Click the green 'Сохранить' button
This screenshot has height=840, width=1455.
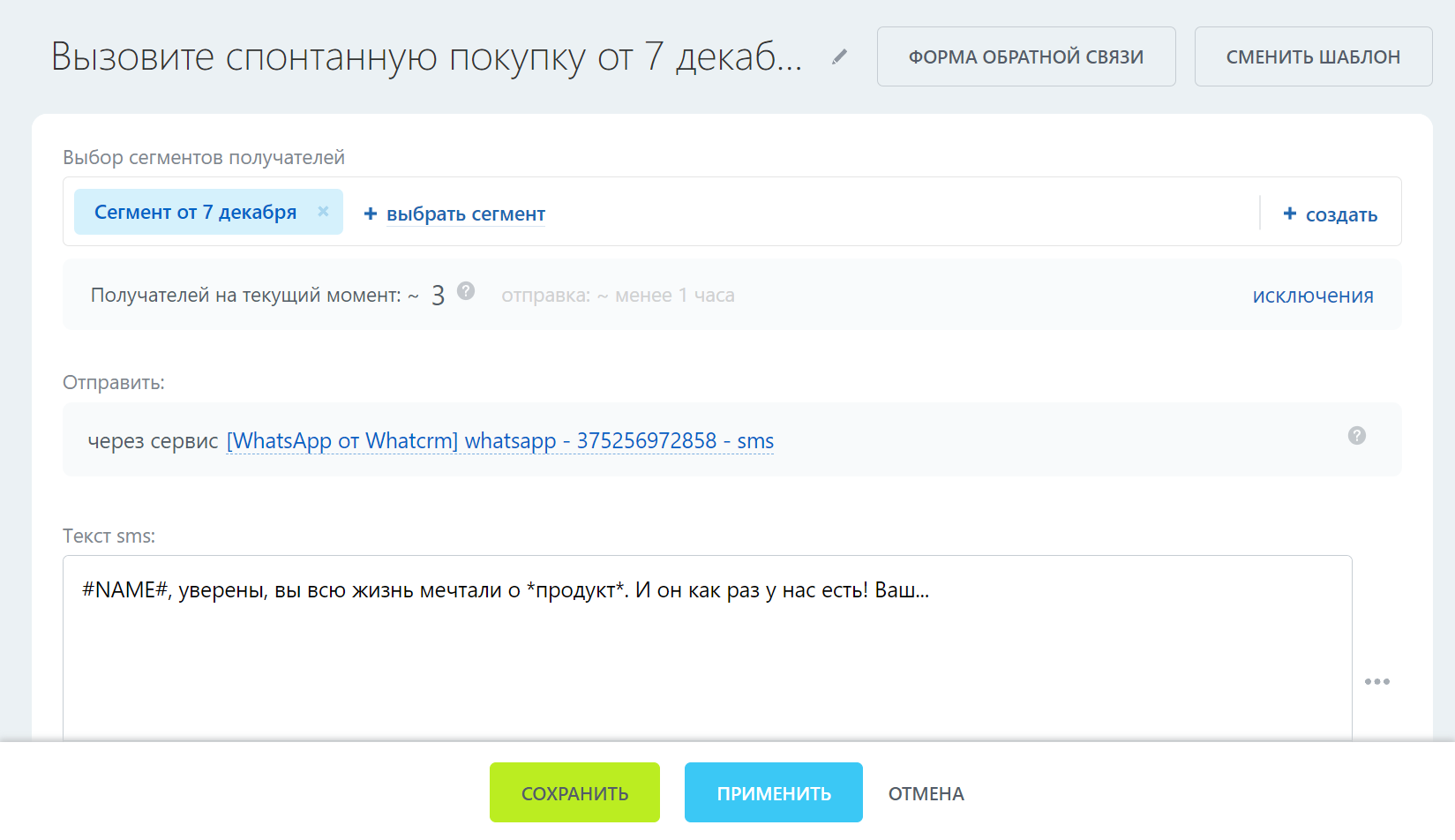tap(574, 792)
